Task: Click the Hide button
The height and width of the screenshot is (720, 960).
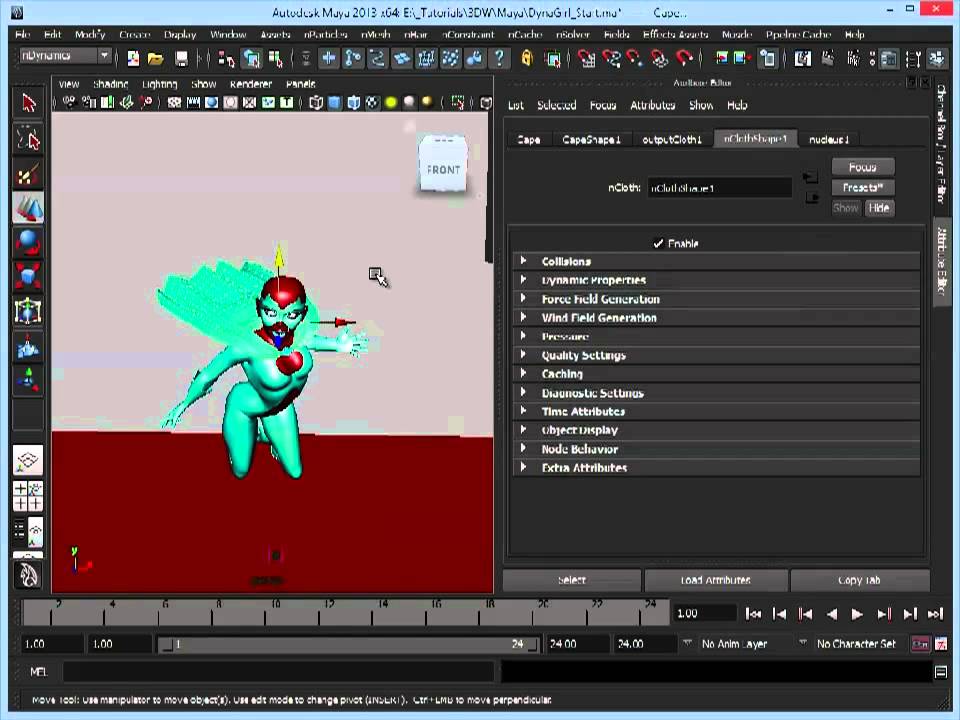Action: 879,208
